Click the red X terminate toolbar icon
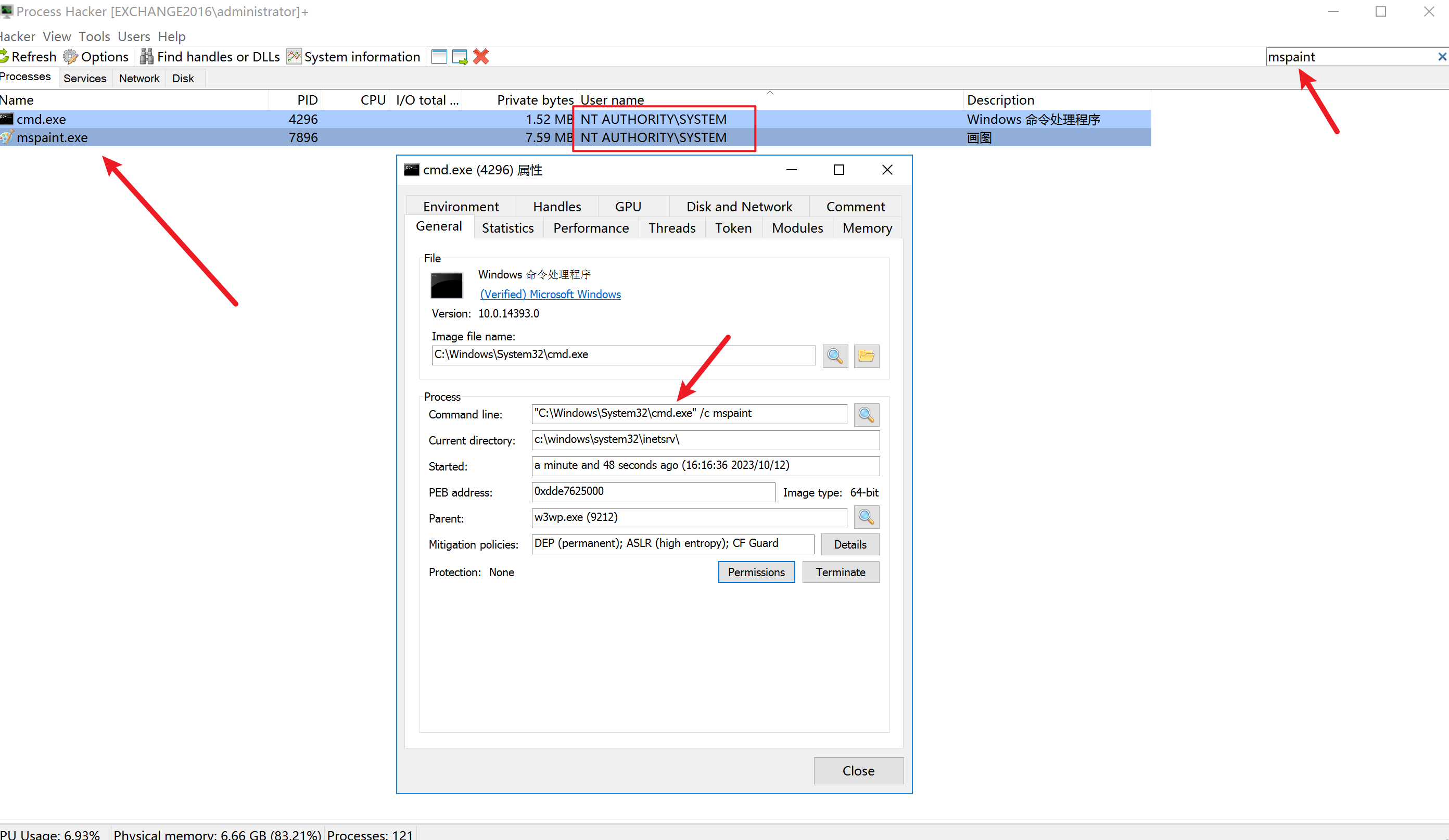 click(x=481, y=56)
